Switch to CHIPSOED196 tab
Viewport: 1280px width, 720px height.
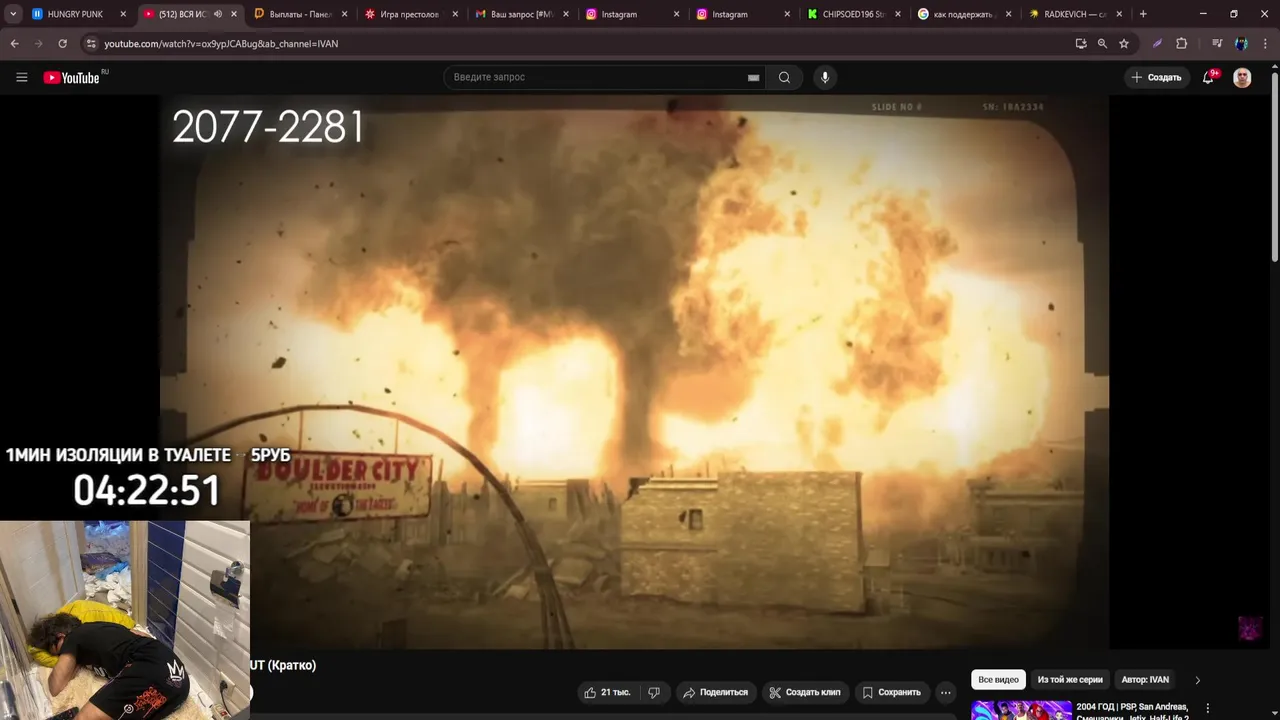854,14
